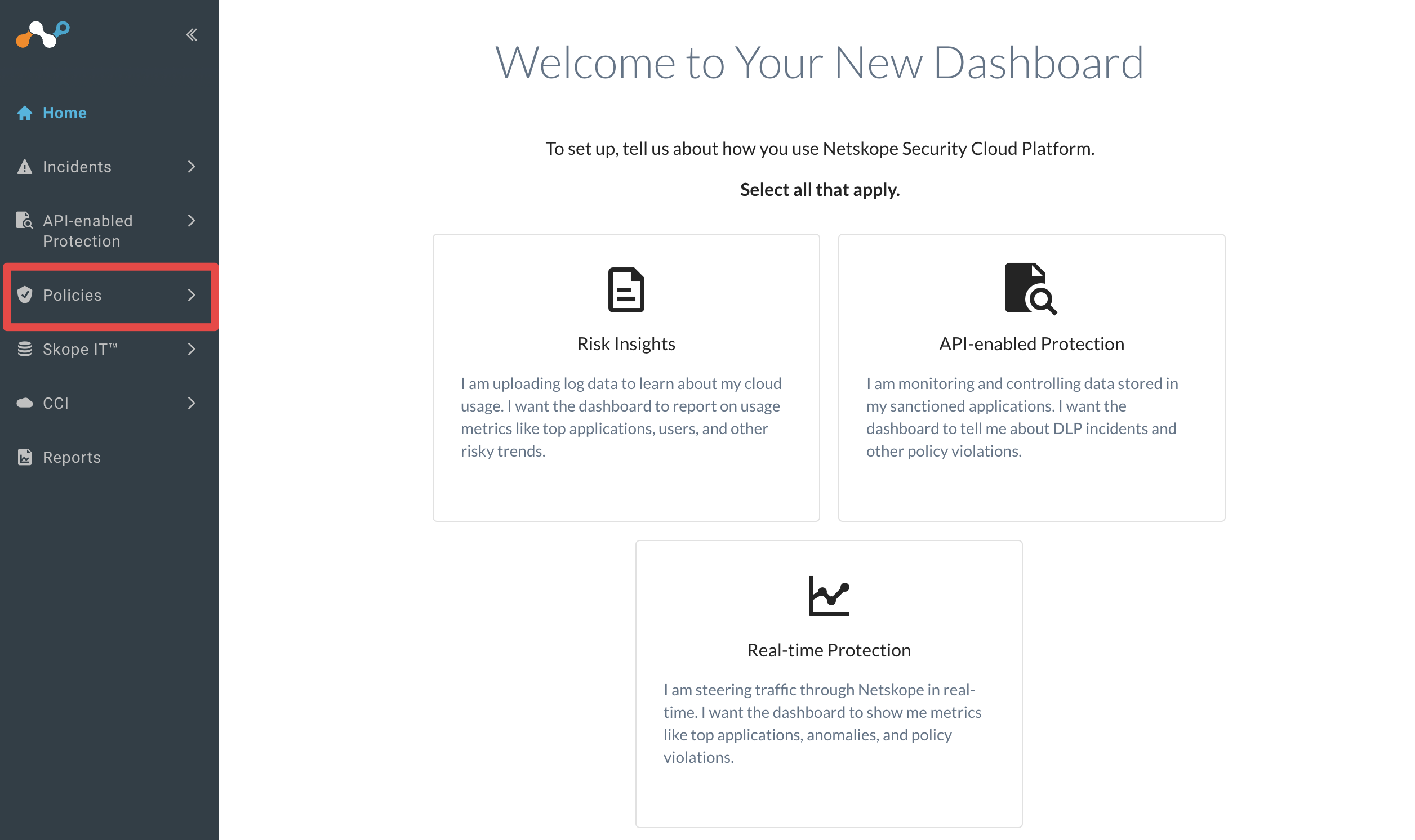The image size is (1415, 840).
Task: Click the Netskope logo icon
Action: (42, 34)
